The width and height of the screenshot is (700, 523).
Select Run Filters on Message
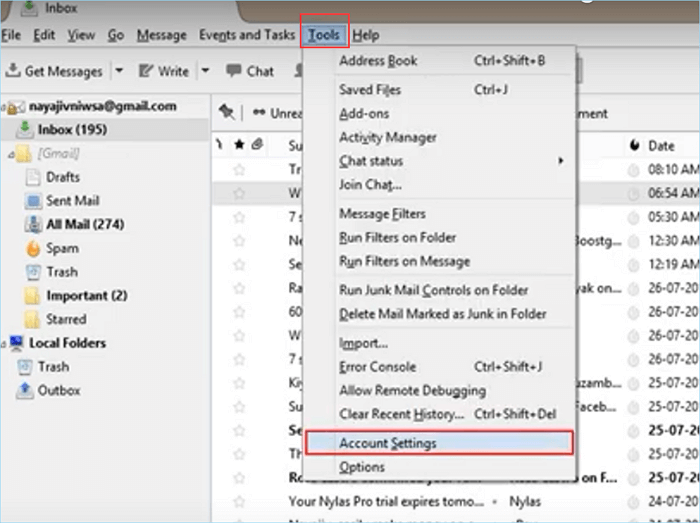pyautogui.click(x=439, y=261)
